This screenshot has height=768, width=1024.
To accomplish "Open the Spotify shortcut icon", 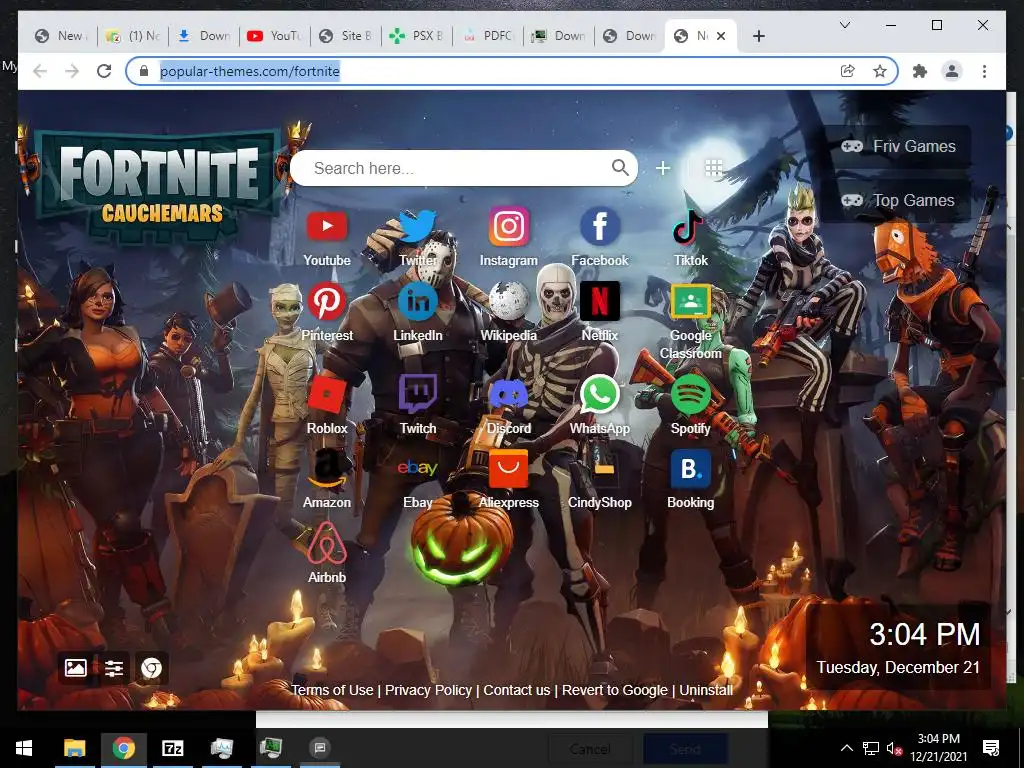I will (690, 394).
